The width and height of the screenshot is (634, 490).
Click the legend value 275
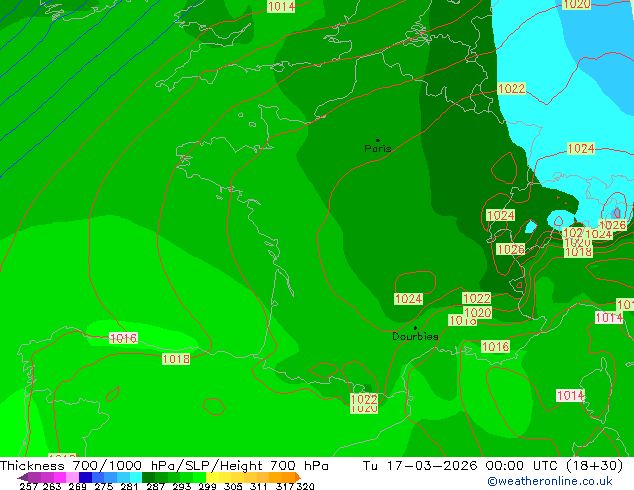104,486
